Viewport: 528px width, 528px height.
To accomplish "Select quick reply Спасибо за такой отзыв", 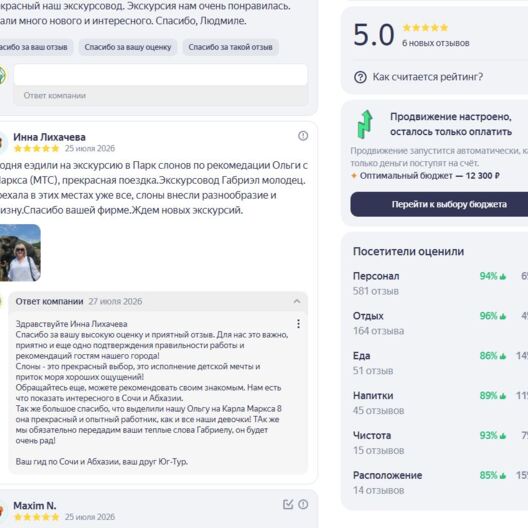I will click(230, 47).
